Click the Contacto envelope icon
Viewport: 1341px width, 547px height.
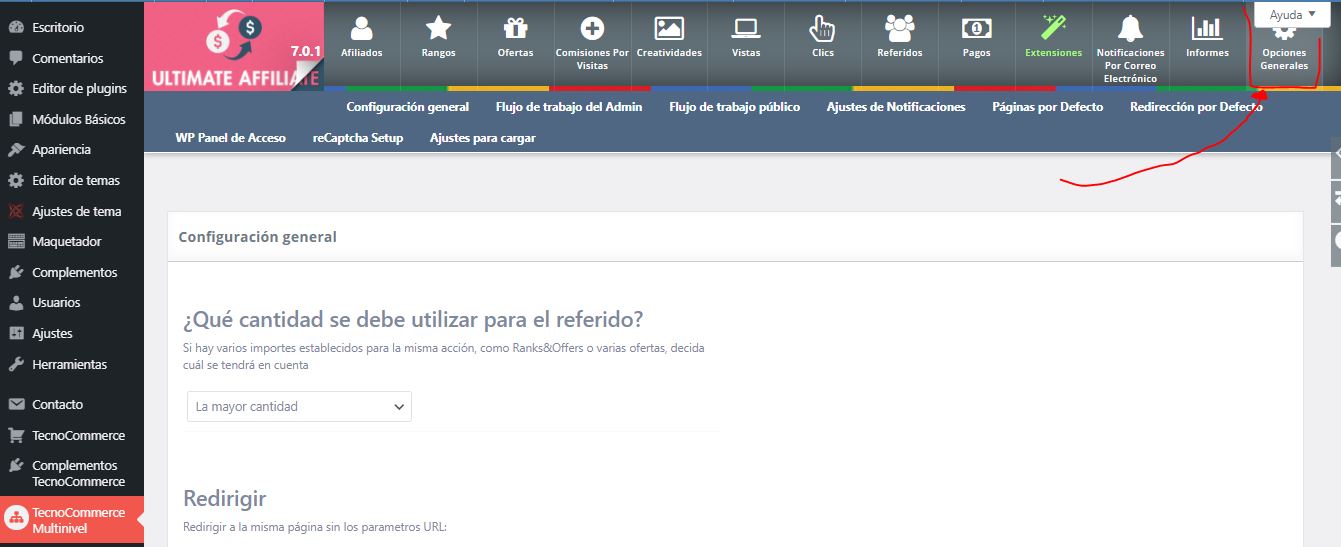tap(16, 404)
